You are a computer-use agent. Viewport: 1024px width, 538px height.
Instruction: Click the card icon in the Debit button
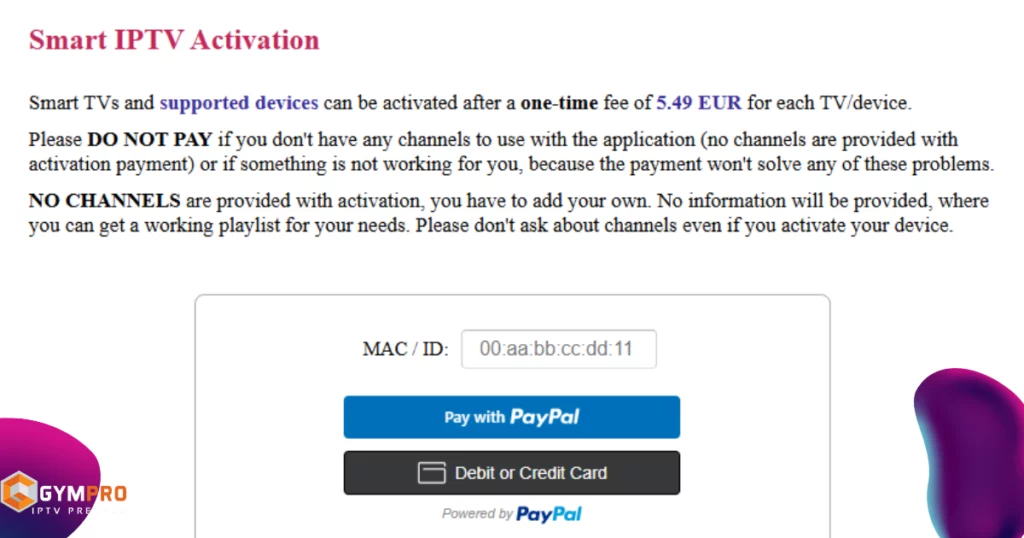(x=431, y=473)
